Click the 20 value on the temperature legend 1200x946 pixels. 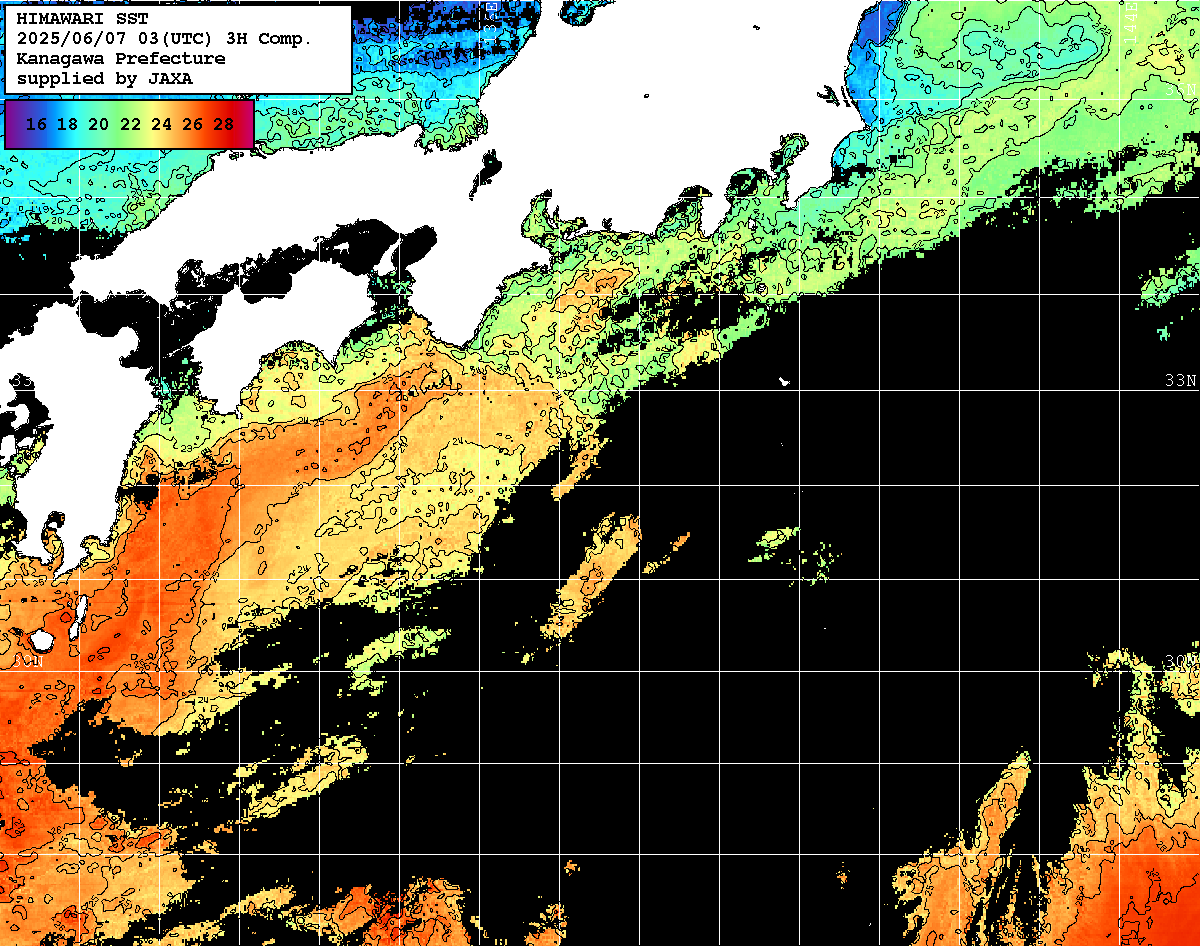point(99,124)
